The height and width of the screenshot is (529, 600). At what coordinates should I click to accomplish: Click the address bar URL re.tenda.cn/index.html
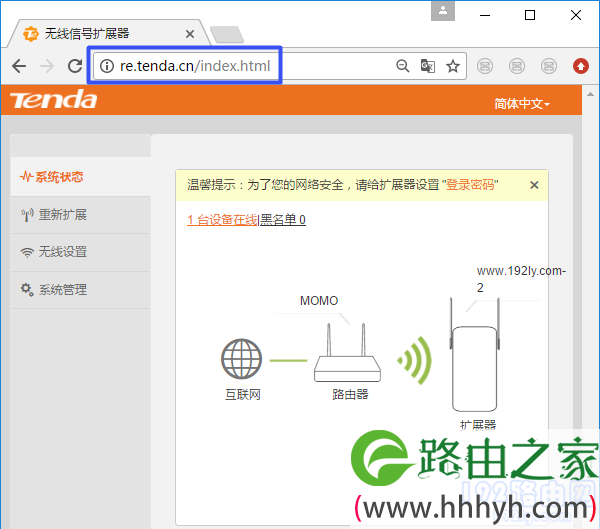pyautogui.click(x=195, y=66)
